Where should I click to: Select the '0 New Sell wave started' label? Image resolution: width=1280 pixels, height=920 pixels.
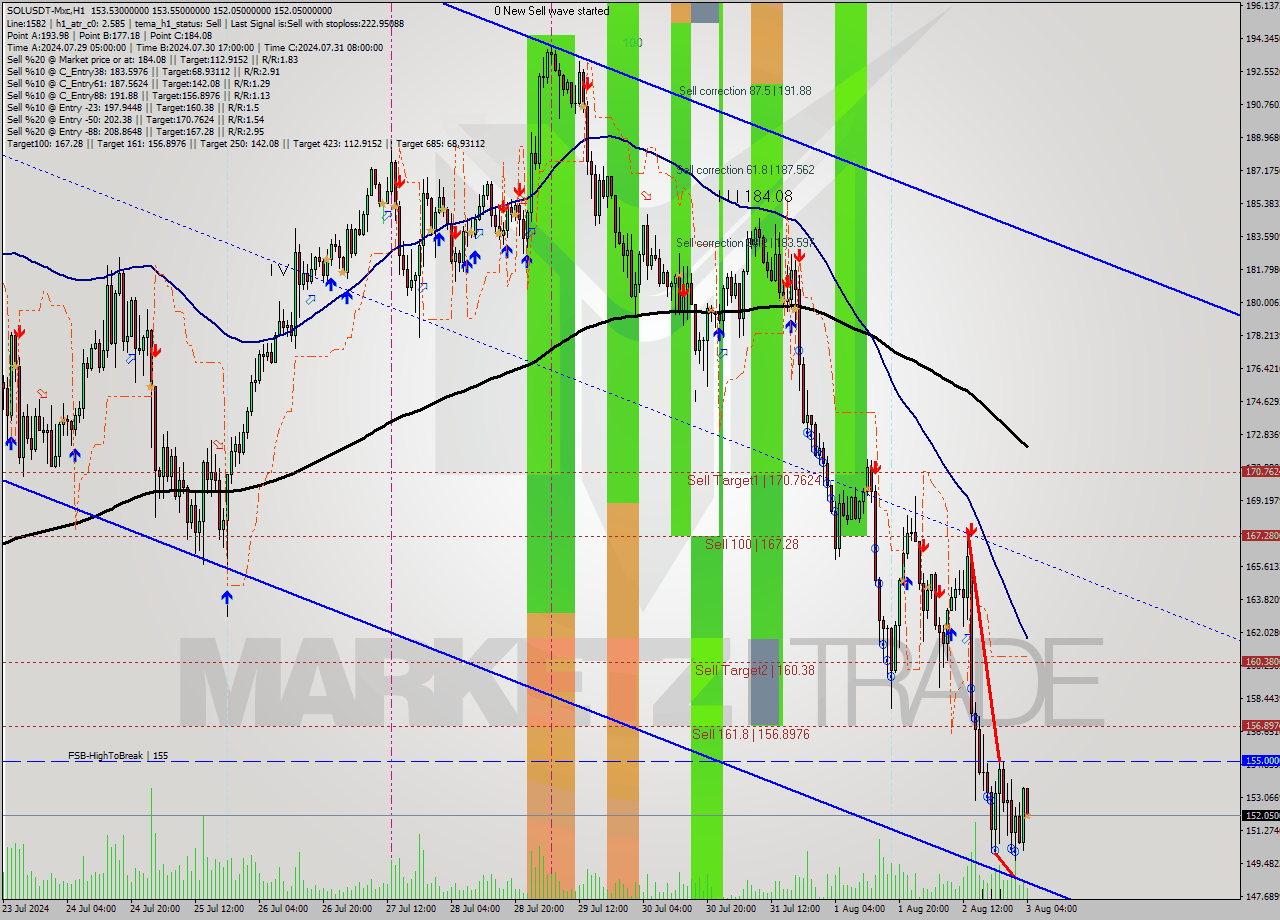coord(551,11)
